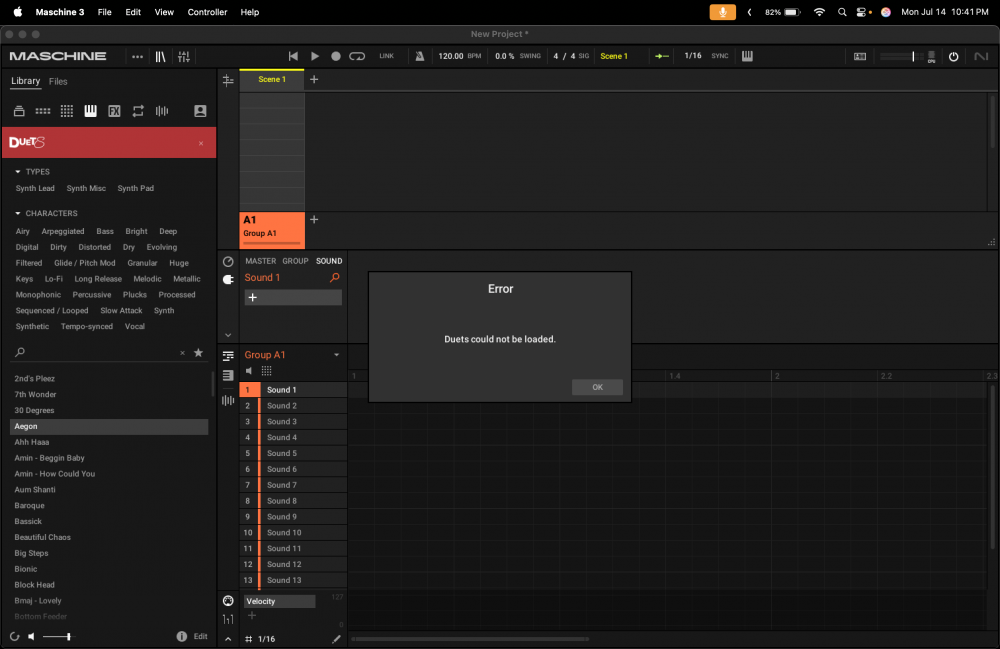
Task: Open the arranger view toggle icon
Action: pos(228,80)
